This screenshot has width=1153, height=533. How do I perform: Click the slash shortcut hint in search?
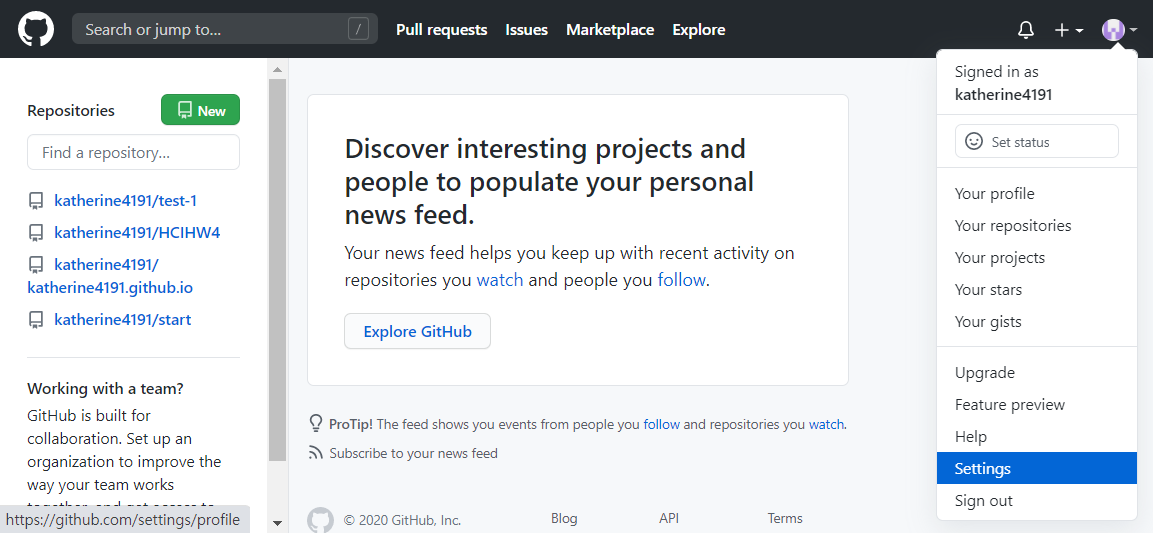click(358, 29)
